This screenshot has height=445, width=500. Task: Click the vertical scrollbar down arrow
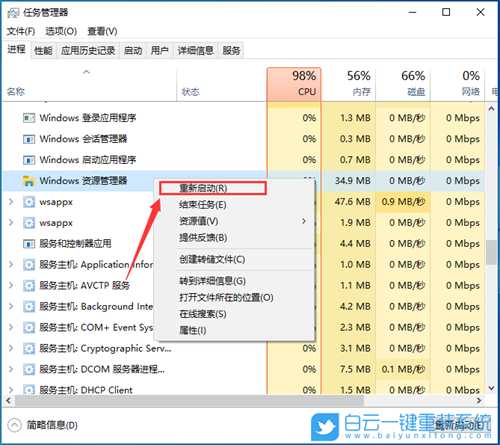491,388
